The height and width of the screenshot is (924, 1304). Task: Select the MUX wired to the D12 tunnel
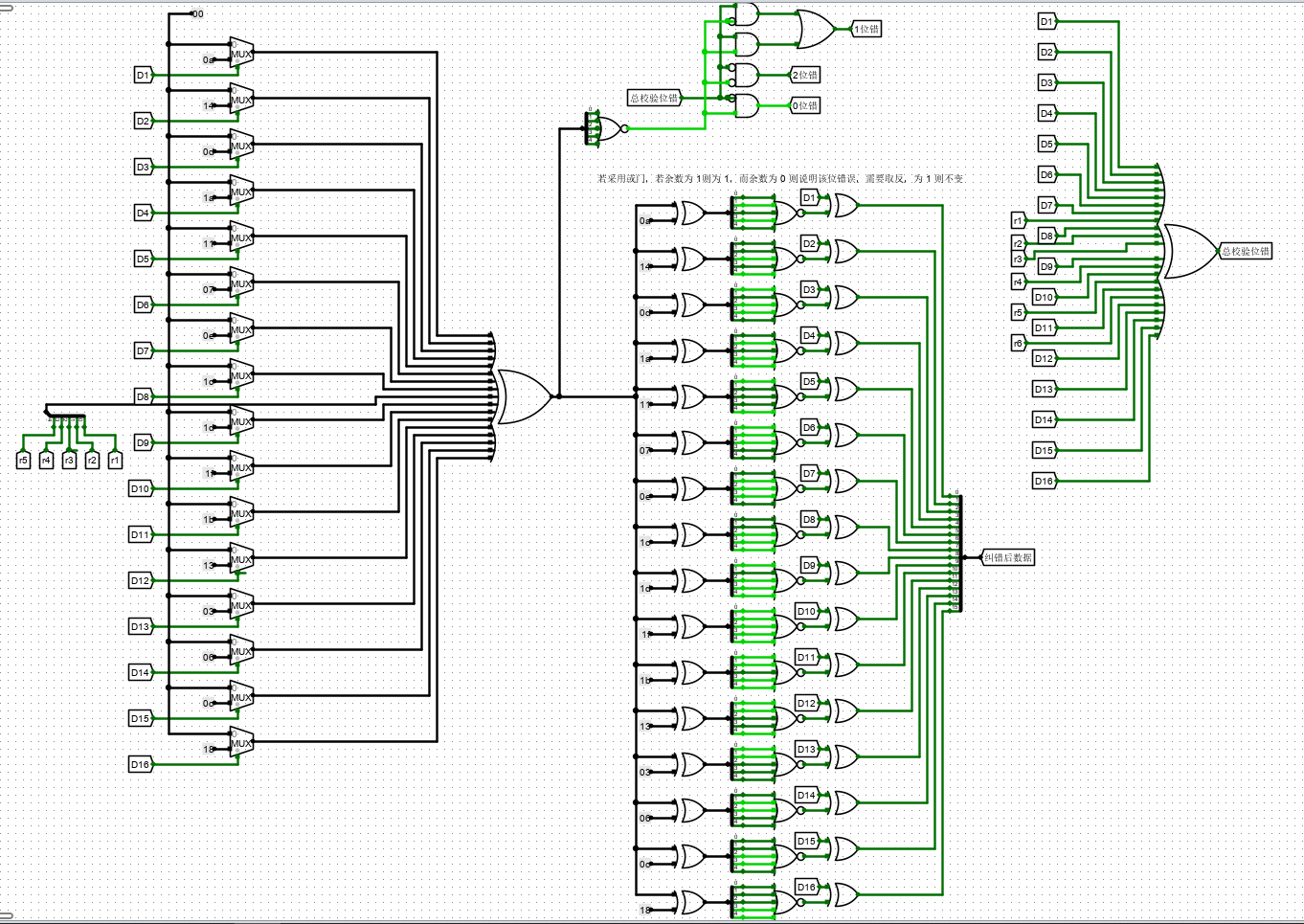[241, 560]
